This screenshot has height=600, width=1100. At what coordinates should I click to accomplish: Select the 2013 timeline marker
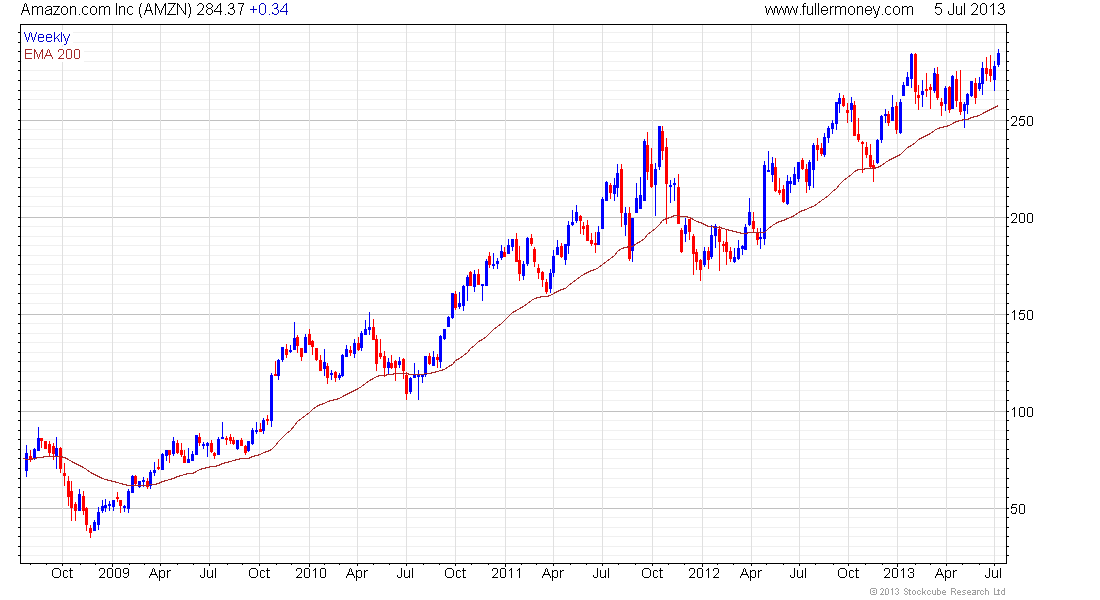point(899,573)
